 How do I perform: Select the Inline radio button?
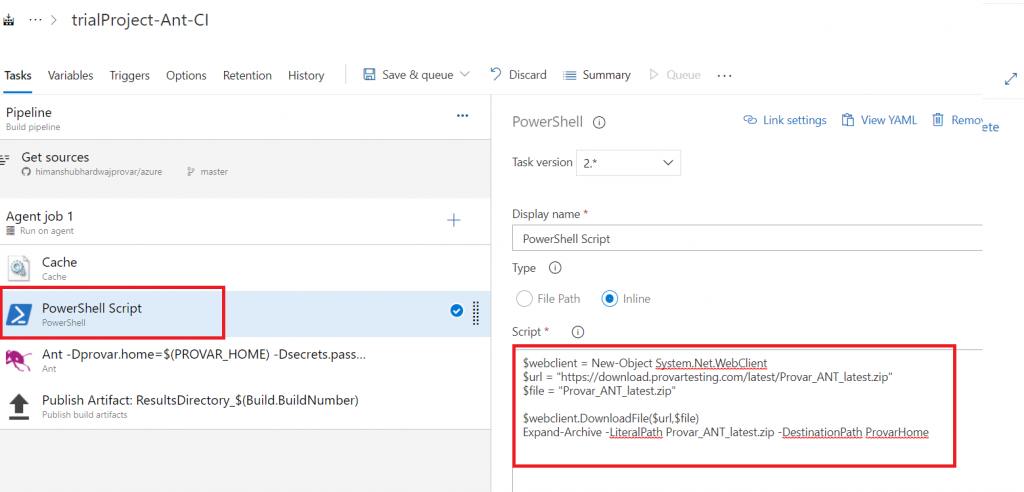point(609,298)
